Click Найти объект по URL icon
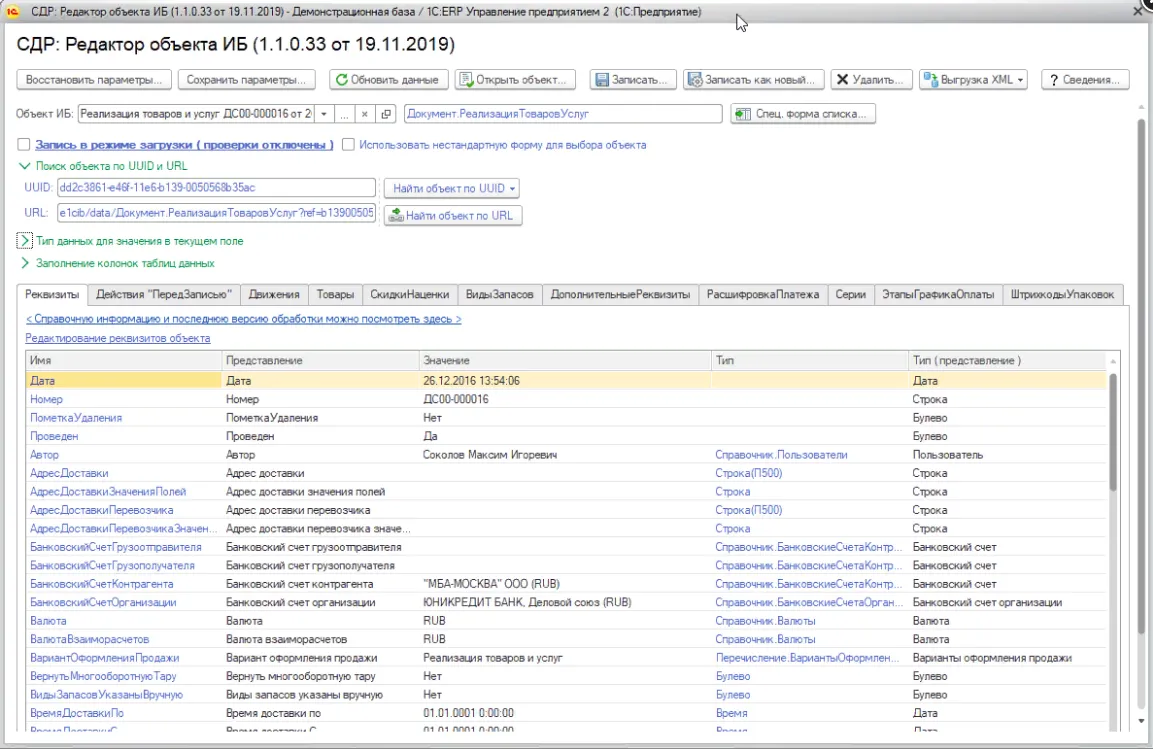This screenshot has width=1153, height=749. click(395, 215)
